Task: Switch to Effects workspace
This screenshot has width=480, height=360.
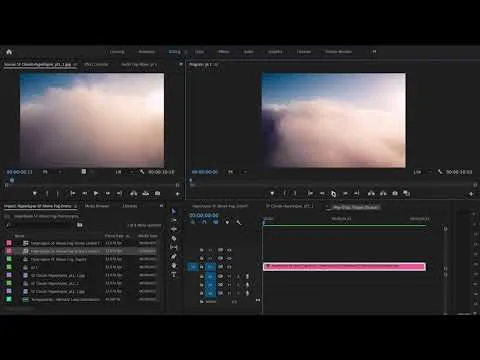Action: tap(223, 52)
